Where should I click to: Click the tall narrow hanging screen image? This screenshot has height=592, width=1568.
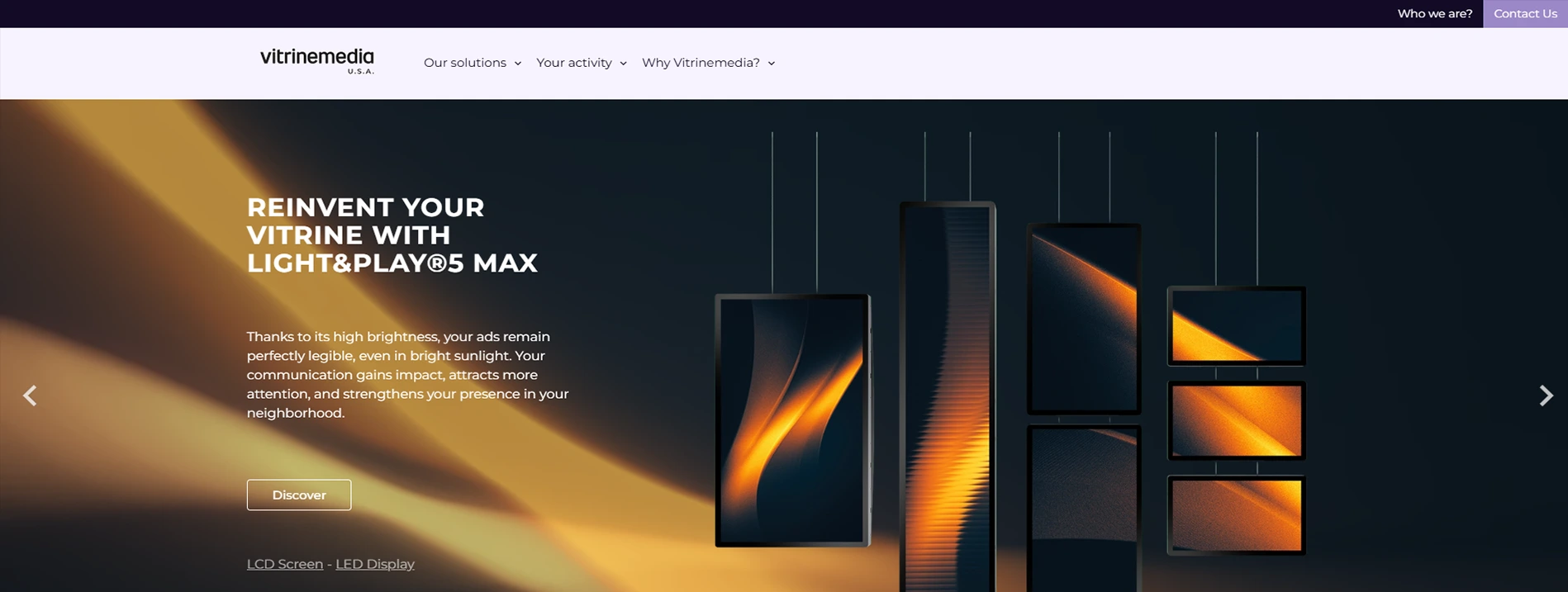click(948, 396)
